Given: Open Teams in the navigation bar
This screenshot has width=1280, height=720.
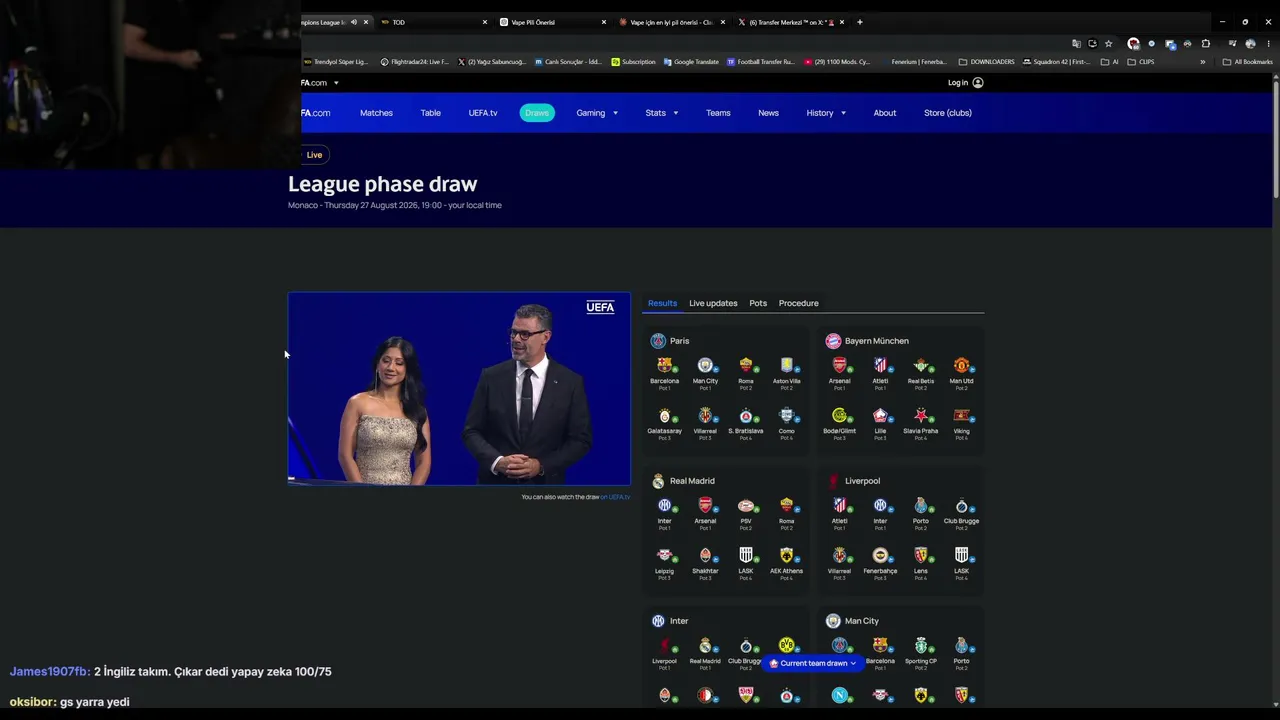Looking at the screenshot, I should 718,113.
